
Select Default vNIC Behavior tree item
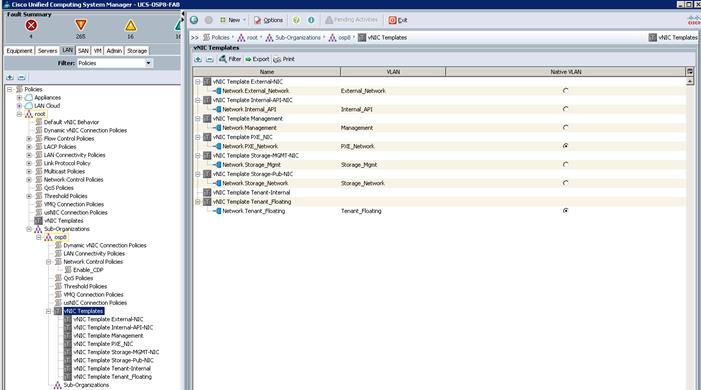coord(72,122)
